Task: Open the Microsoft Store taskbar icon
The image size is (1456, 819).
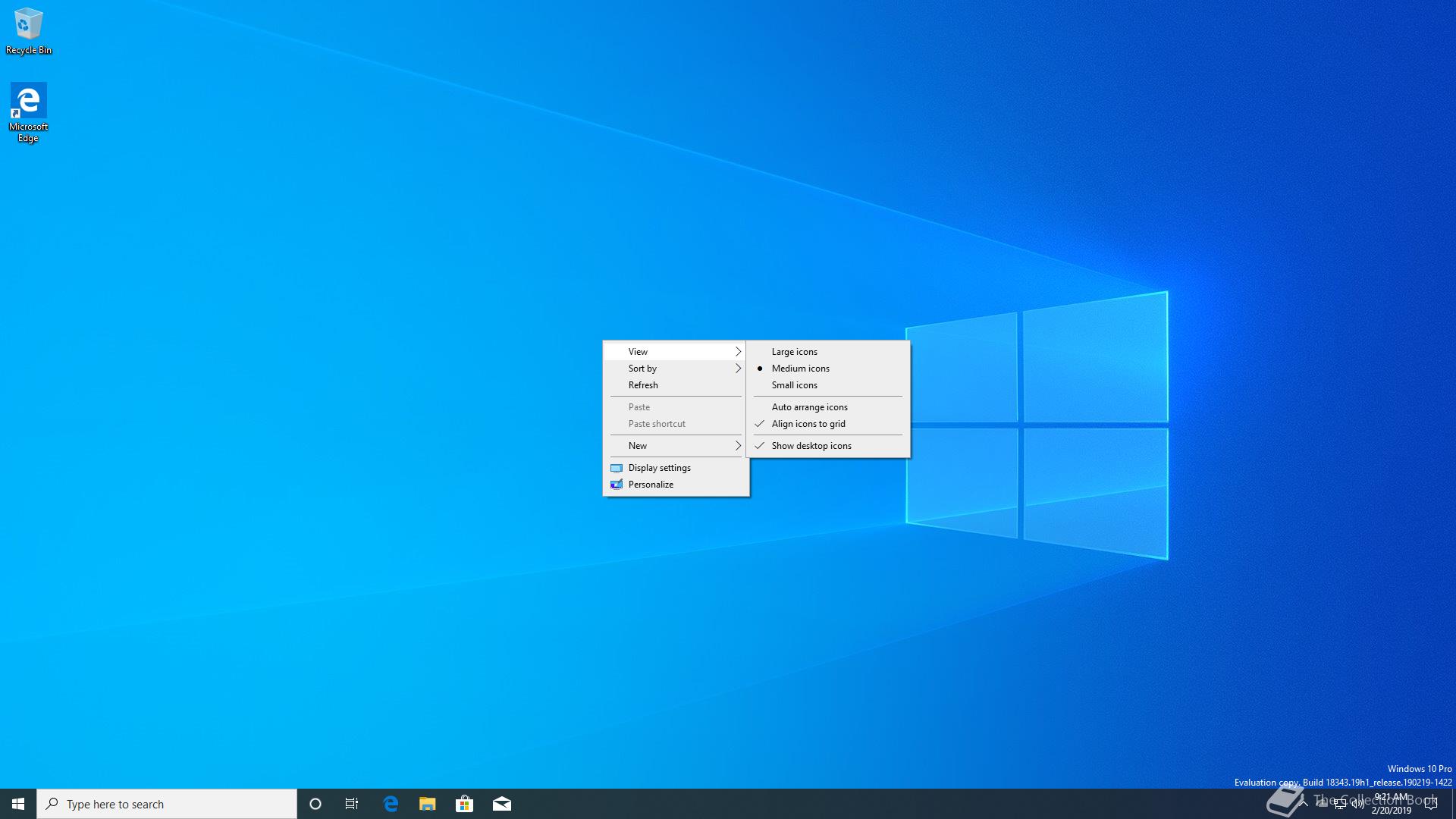Action: click(464, 804)
